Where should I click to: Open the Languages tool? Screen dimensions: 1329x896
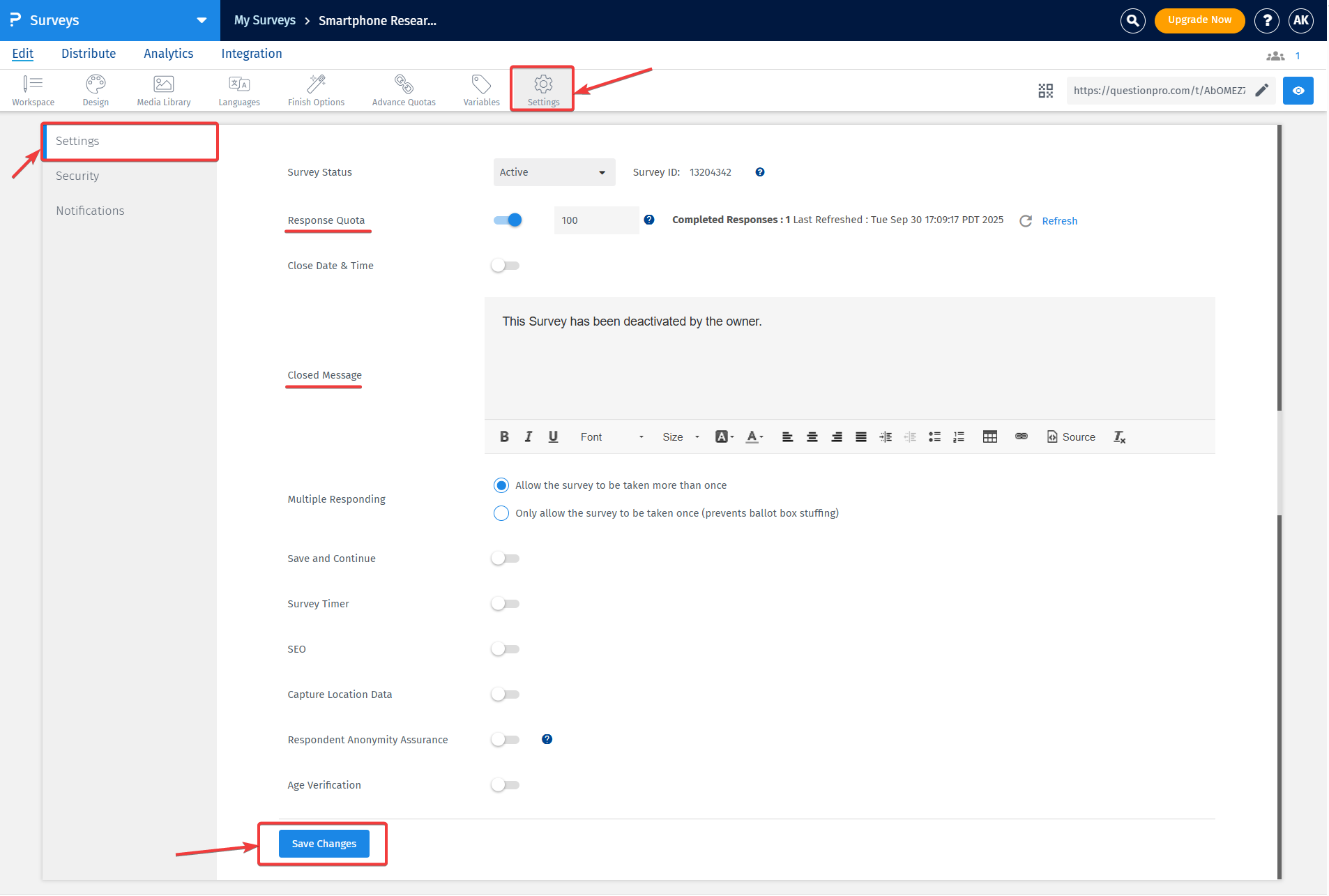tap(238, 89)
